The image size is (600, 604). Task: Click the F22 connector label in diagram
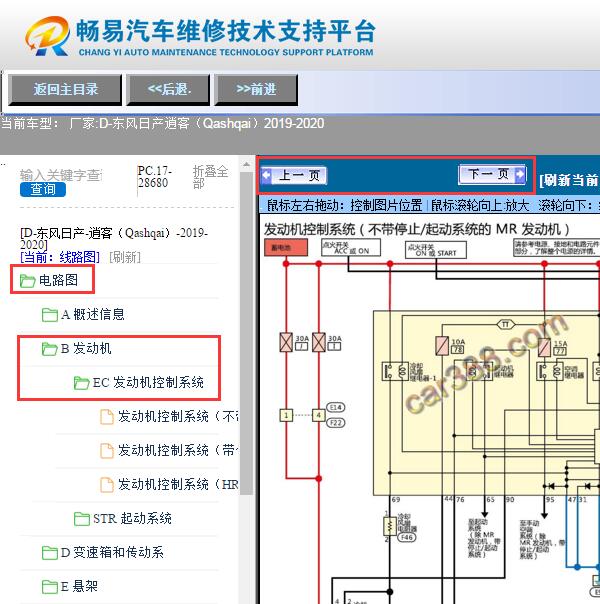pos(336,423)
